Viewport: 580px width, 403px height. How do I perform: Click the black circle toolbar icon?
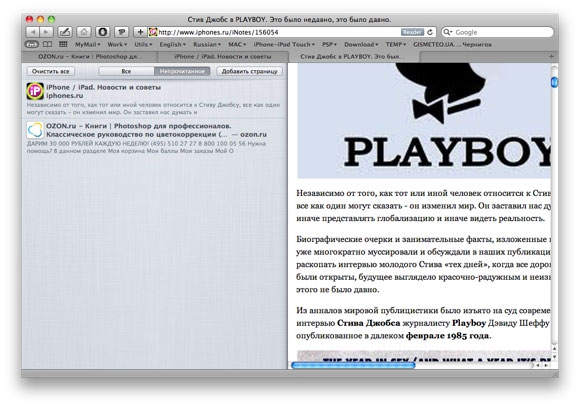103,32
